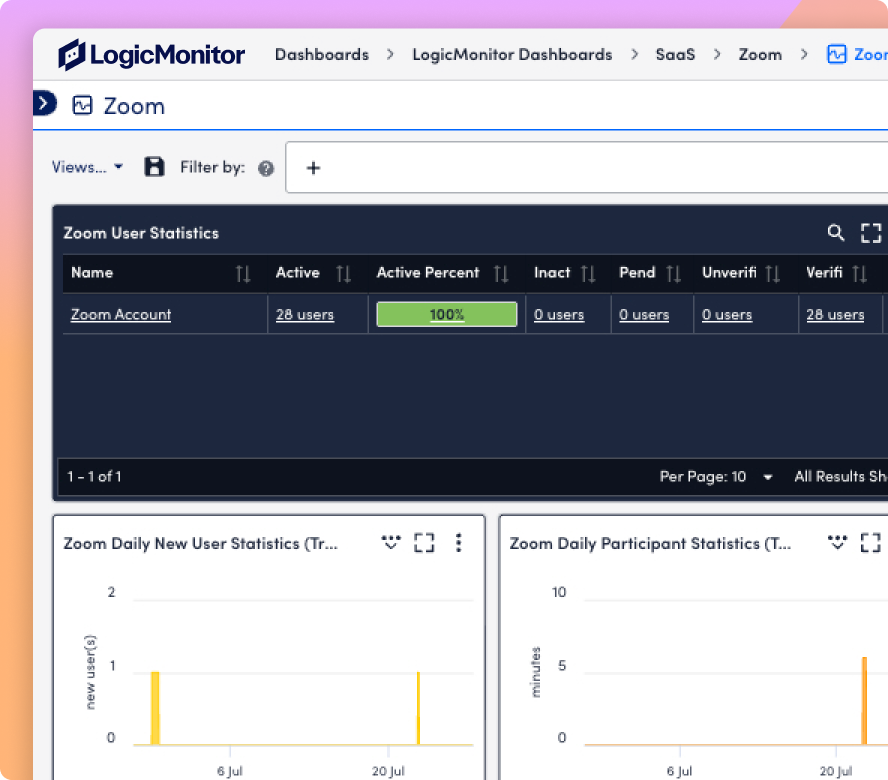Go to Dashboards breadcrumb

(322, 54)
